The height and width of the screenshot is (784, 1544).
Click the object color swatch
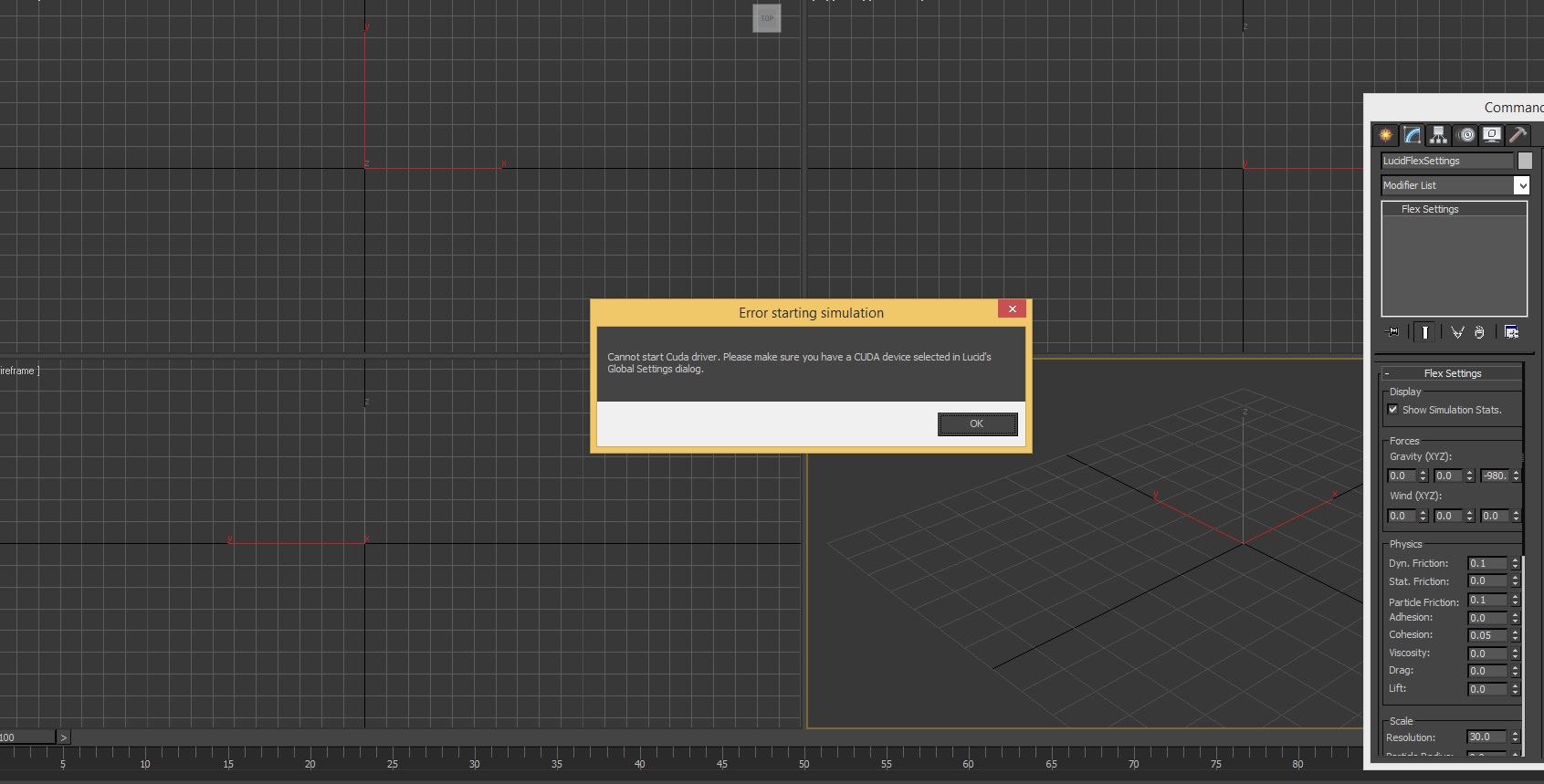tap(1525, 161)
